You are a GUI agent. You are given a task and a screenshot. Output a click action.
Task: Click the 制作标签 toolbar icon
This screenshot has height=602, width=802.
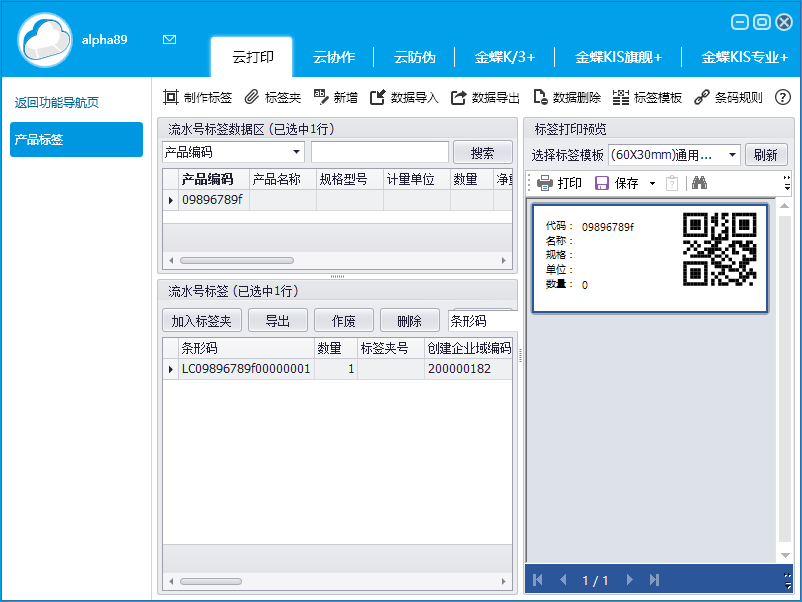point(171,97)
